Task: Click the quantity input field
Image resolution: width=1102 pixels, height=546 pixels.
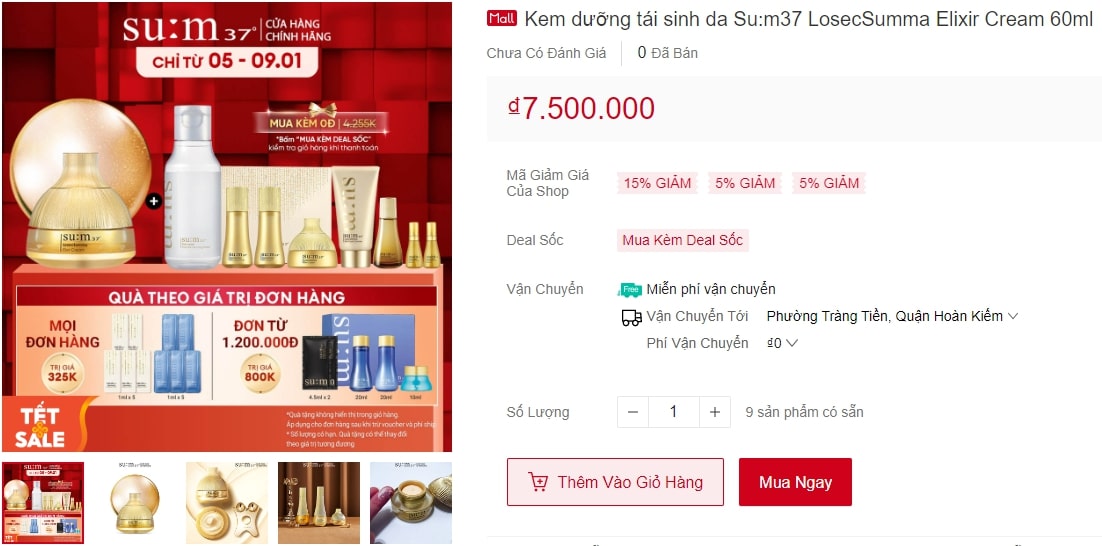Action: pyautogui.click(x=673, y=412)
